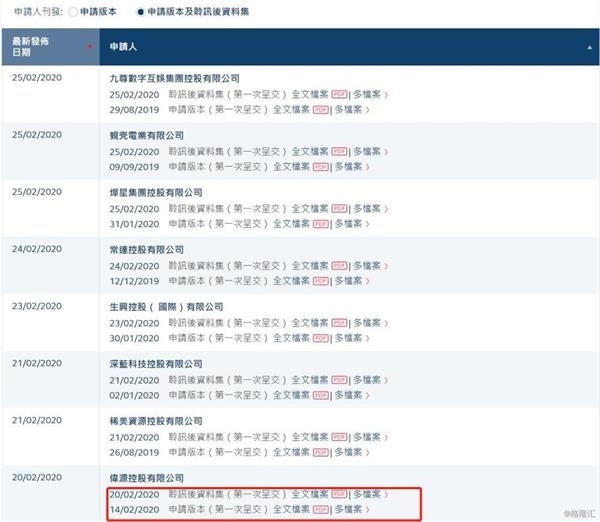The width and height of the screenshot is (600, 522).
Task: Open PDF icon for 常達控股 12/12/2019 row
Action: (321, 281)
